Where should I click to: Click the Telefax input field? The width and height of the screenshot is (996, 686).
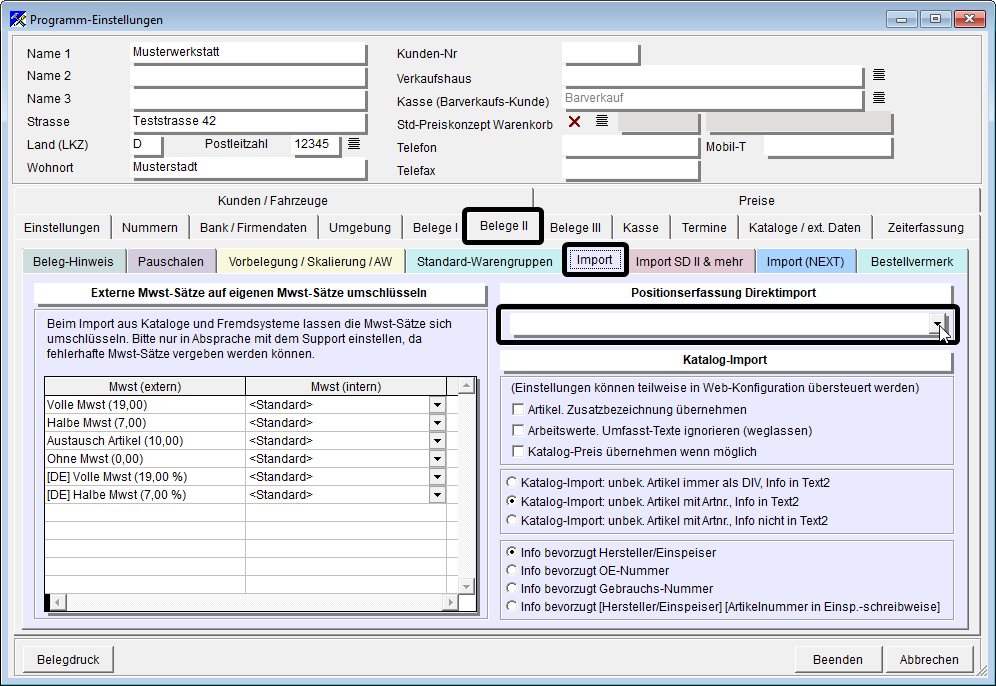pyautogui.click(x=631, y=170)
